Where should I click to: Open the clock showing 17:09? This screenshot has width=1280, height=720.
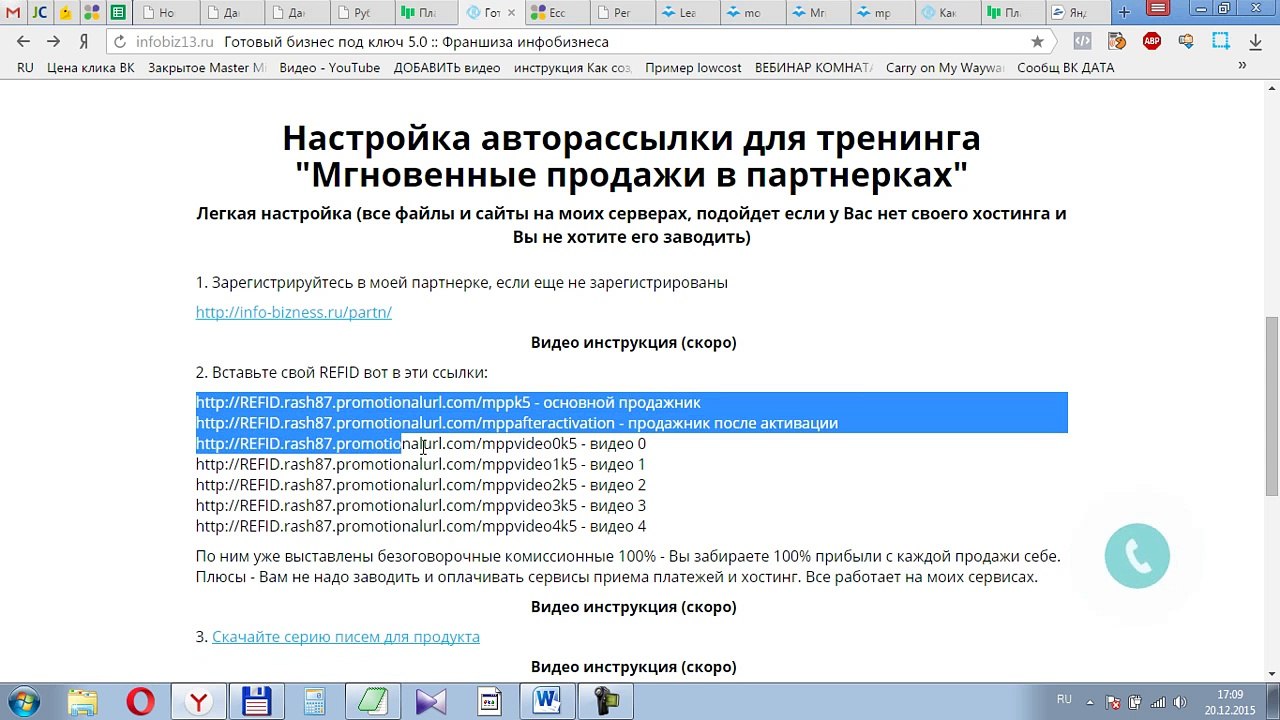1229,702
